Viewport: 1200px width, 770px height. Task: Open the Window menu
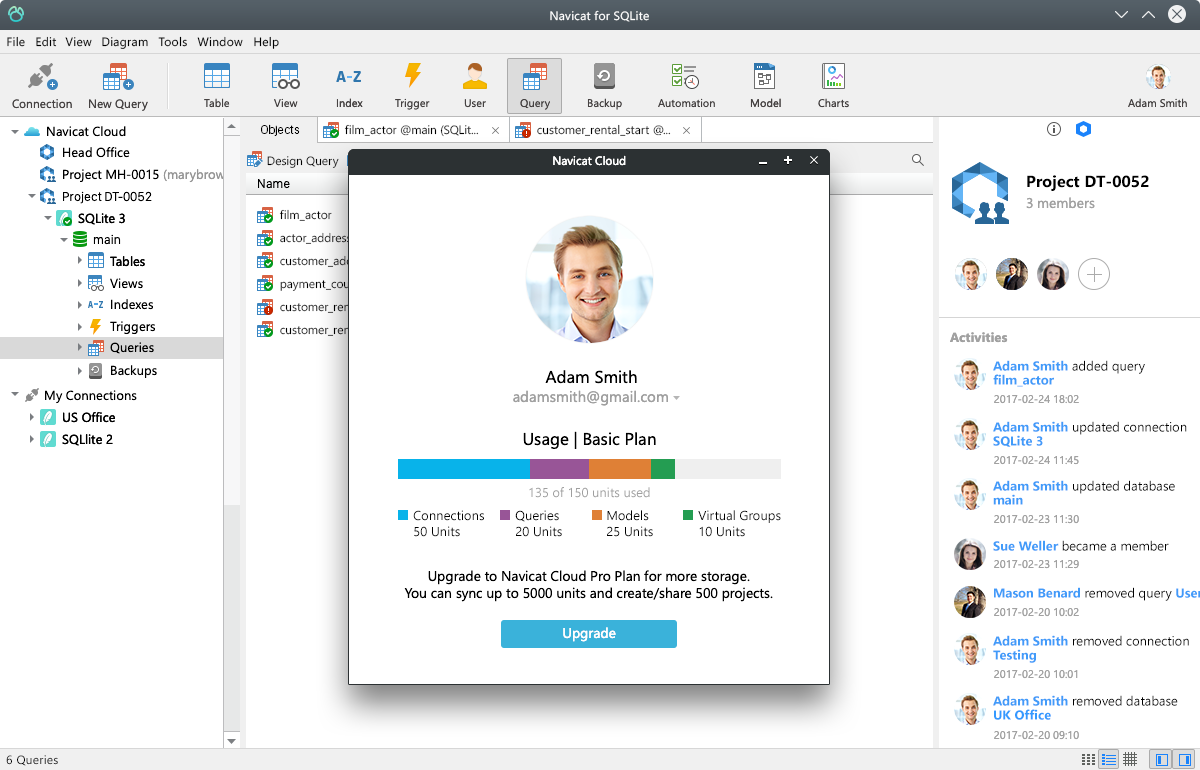click(x=220, y=42)
